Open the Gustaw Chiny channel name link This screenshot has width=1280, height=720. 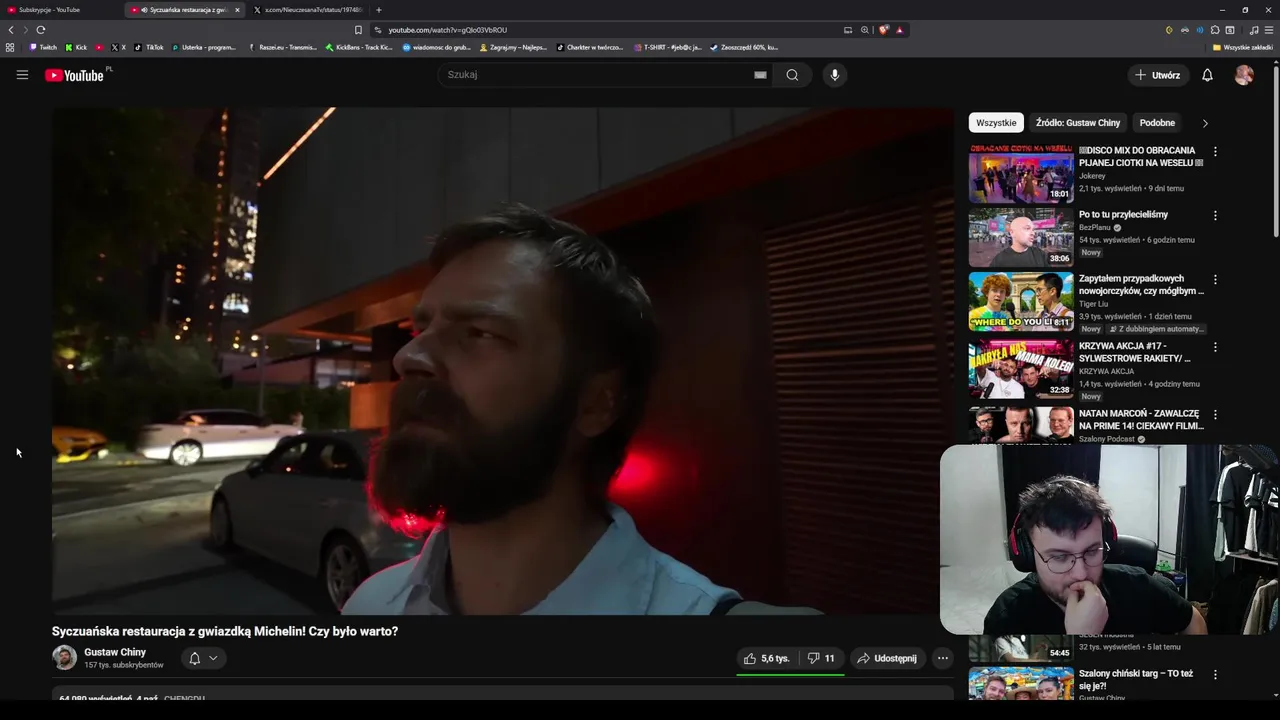[115, 652]
